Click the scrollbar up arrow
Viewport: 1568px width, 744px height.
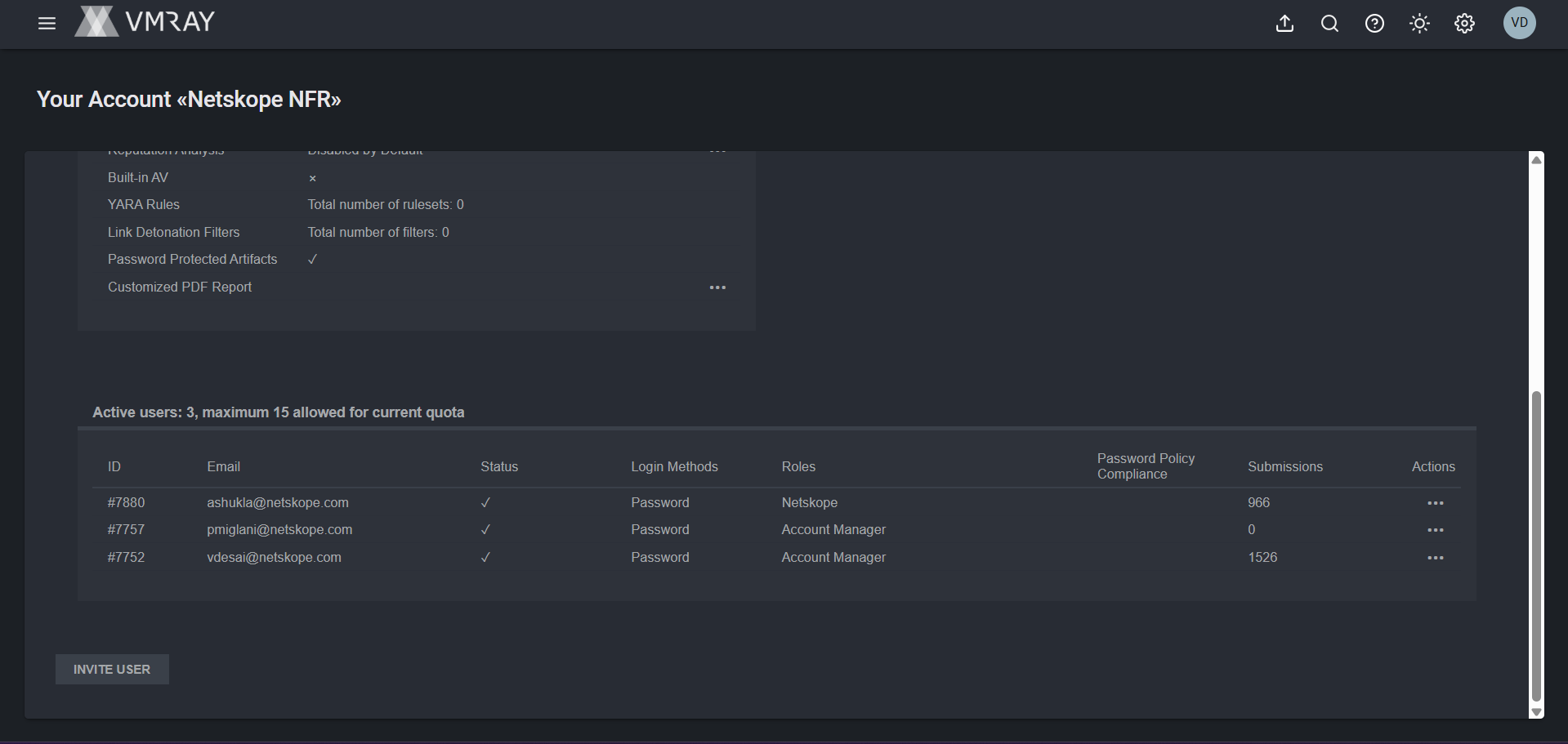point(1536,160)
